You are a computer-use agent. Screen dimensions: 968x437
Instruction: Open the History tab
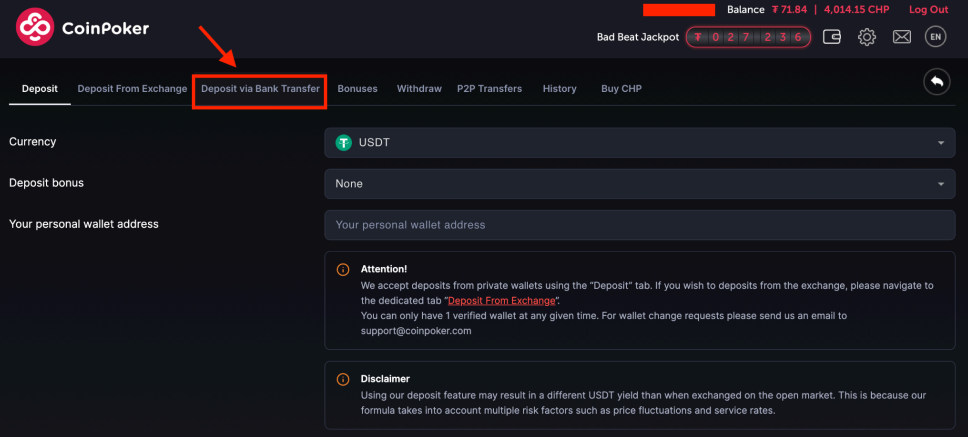(559, 89)
